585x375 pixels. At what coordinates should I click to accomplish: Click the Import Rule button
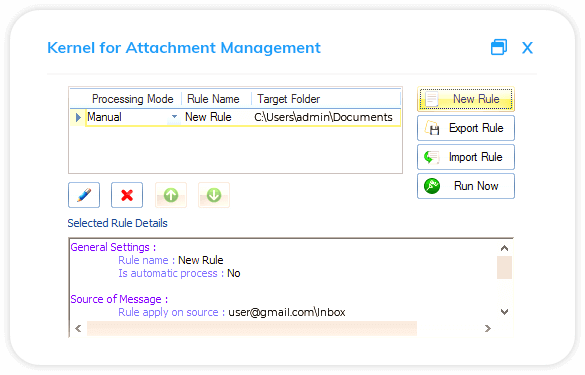tap(466, 157)
